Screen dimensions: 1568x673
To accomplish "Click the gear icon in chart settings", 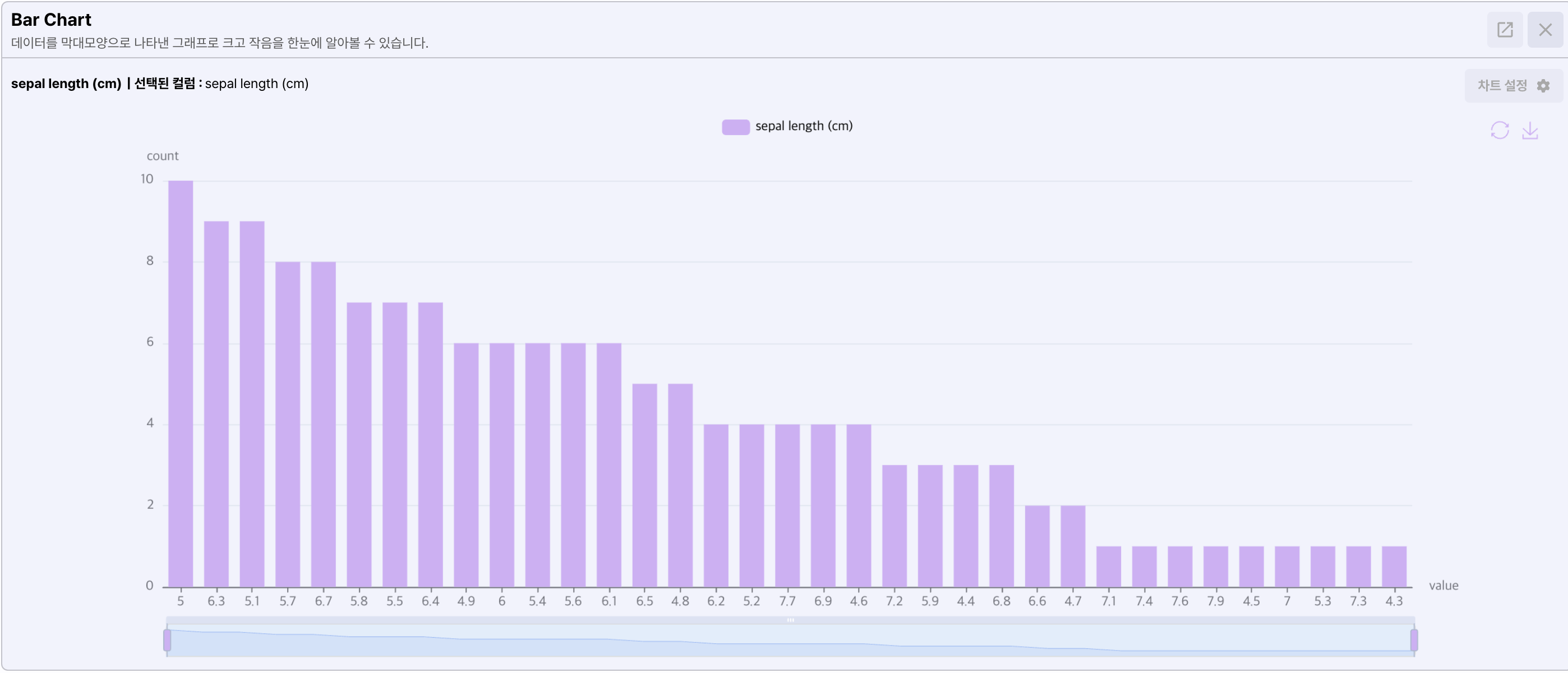I will [1543, 86].
